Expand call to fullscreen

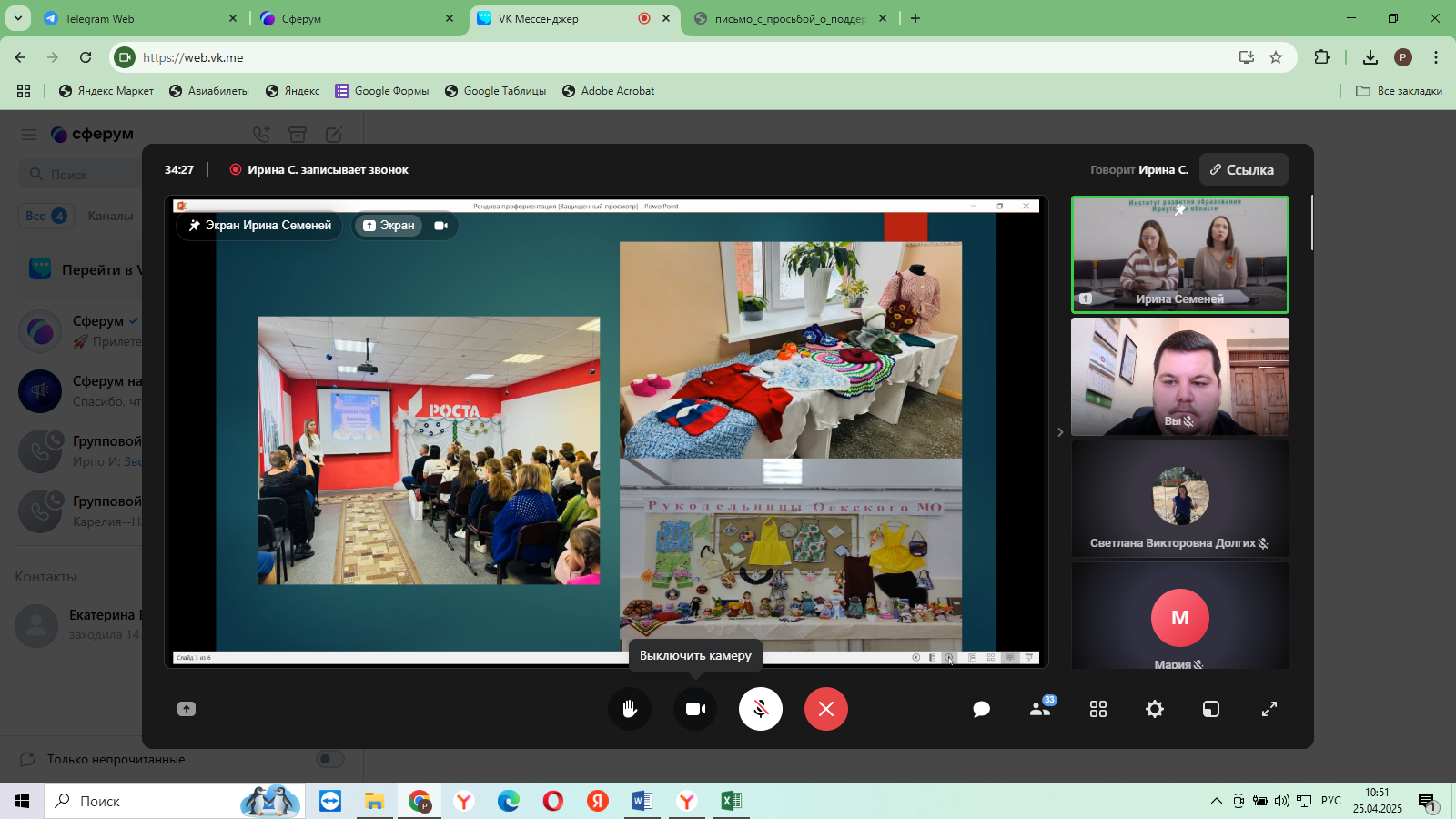click(x=1269, y=709)
